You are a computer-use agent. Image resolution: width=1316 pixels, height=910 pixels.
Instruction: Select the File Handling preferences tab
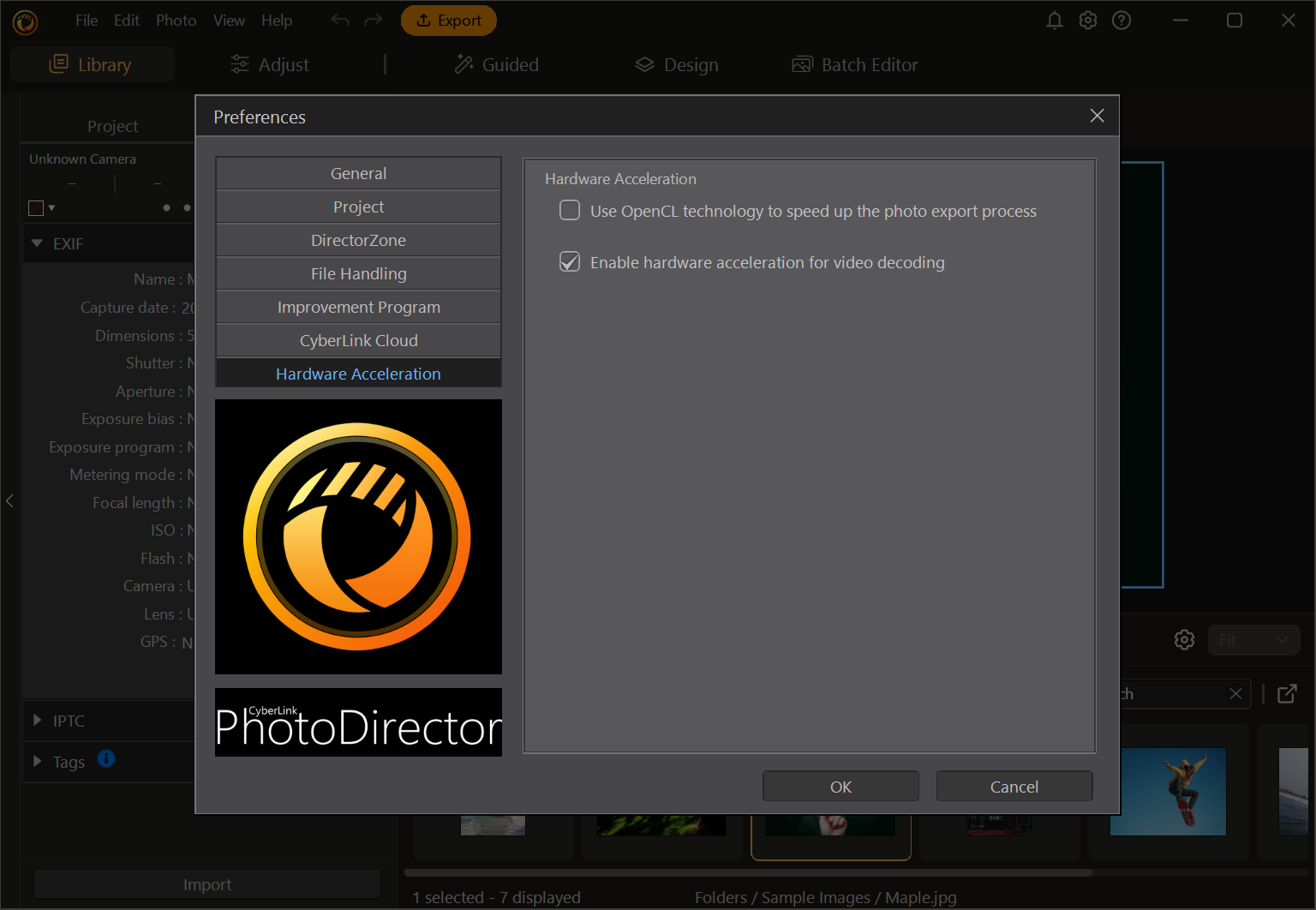(x=358, y=274)
